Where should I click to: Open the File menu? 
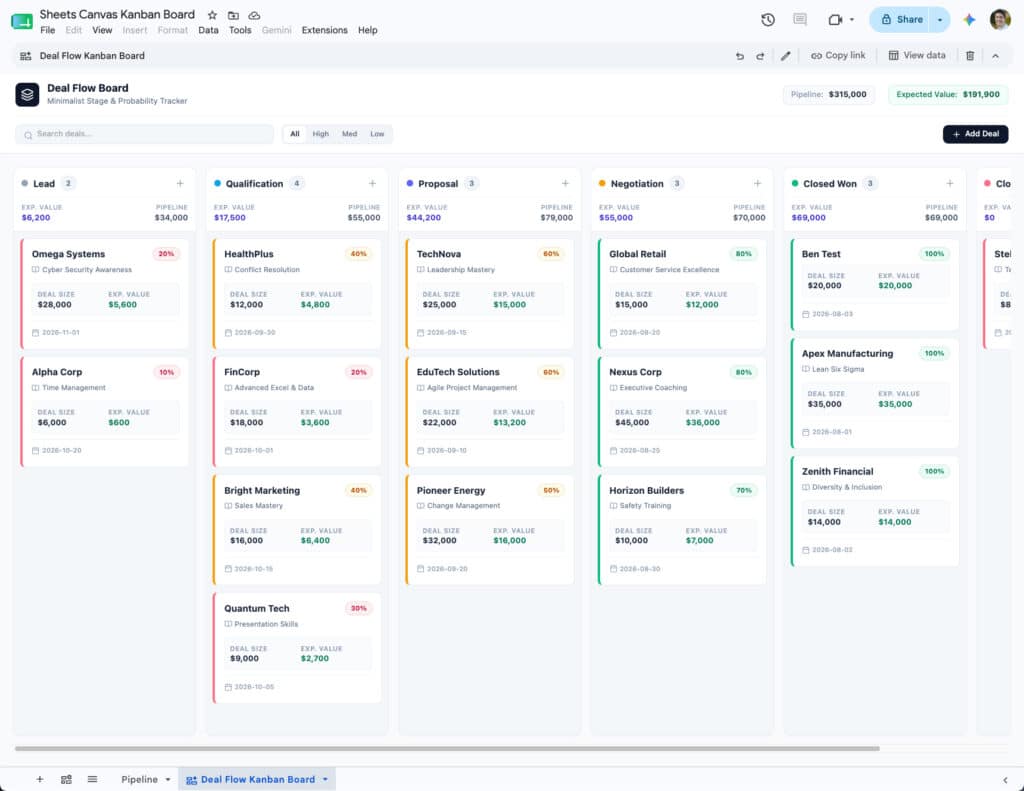coord(48,30)
